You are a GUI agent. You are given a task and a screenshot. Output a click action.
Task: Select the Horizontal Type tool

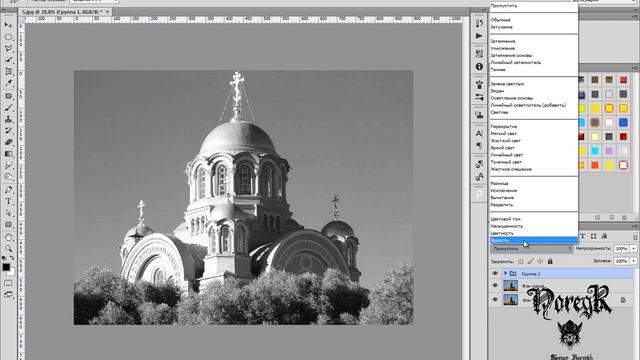8,201
